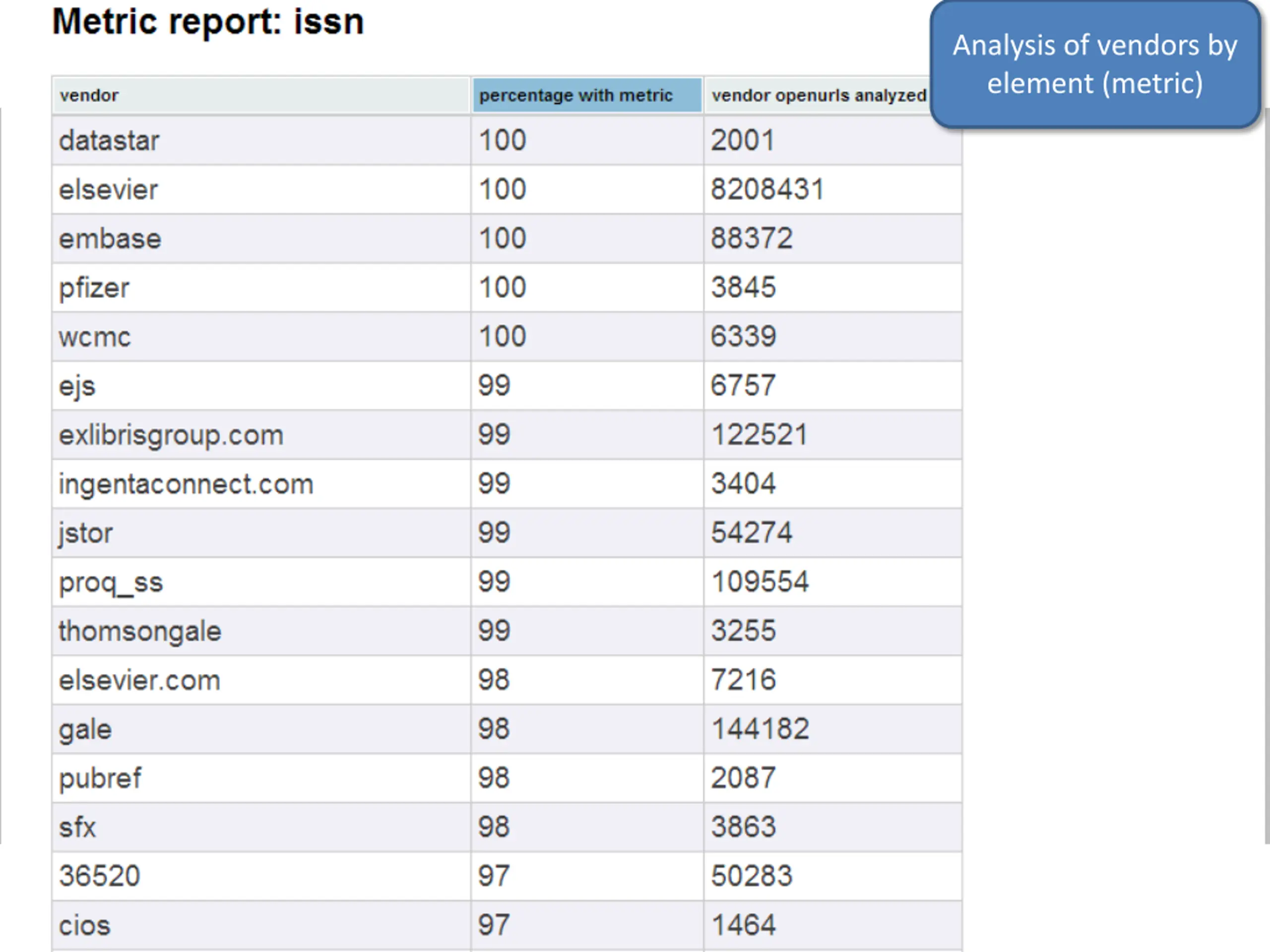
Task: Click the 3404 openurls value
Action: tap(744, 484)
